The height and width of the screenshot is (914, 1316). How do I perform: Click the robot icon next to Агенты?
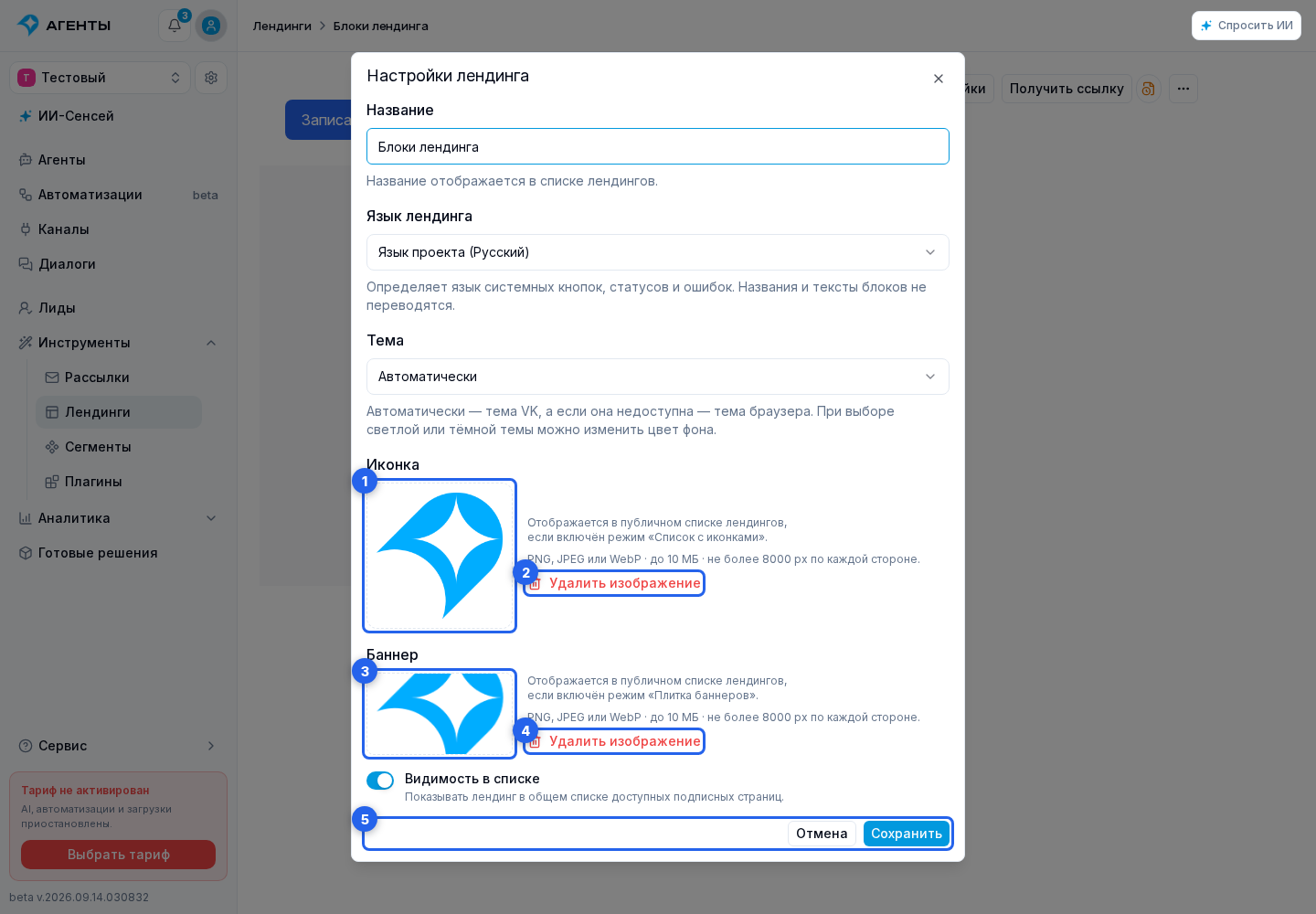26,160
